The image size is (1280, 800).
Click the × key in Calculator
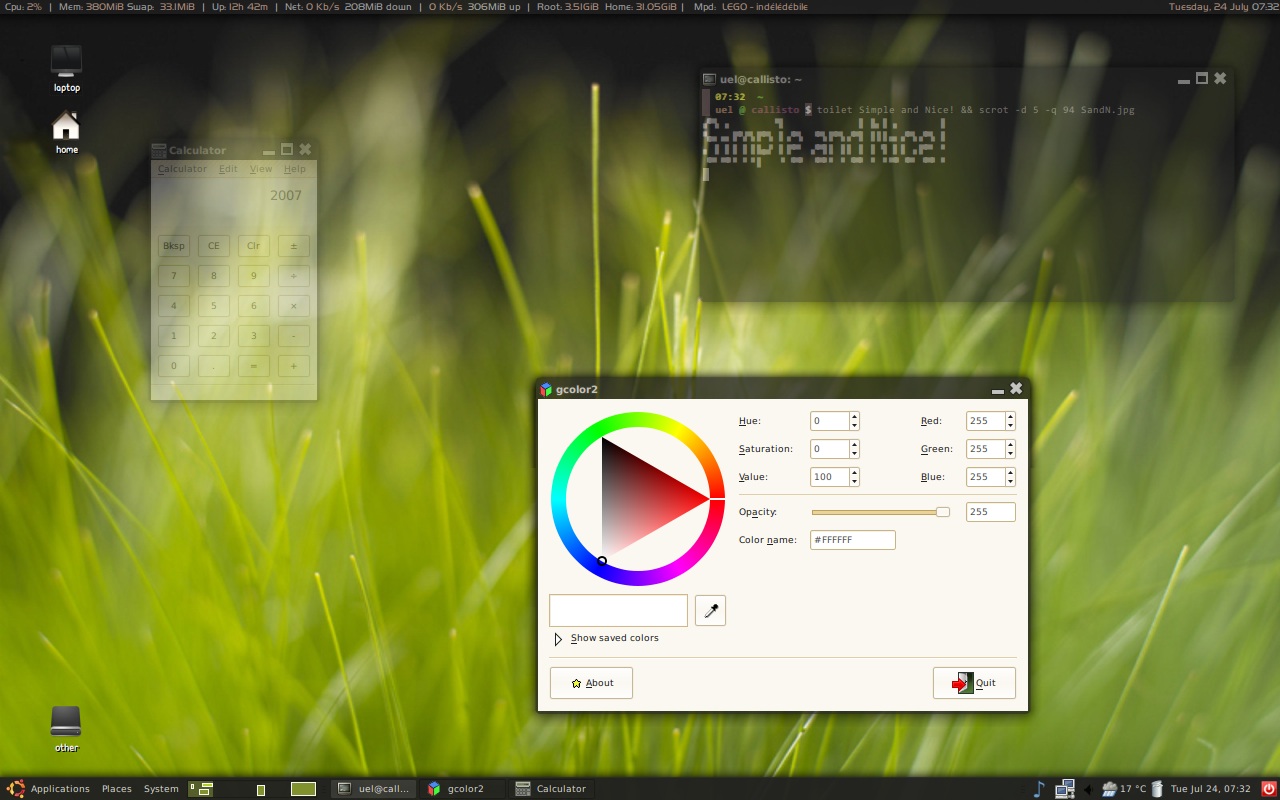[294, 306]
